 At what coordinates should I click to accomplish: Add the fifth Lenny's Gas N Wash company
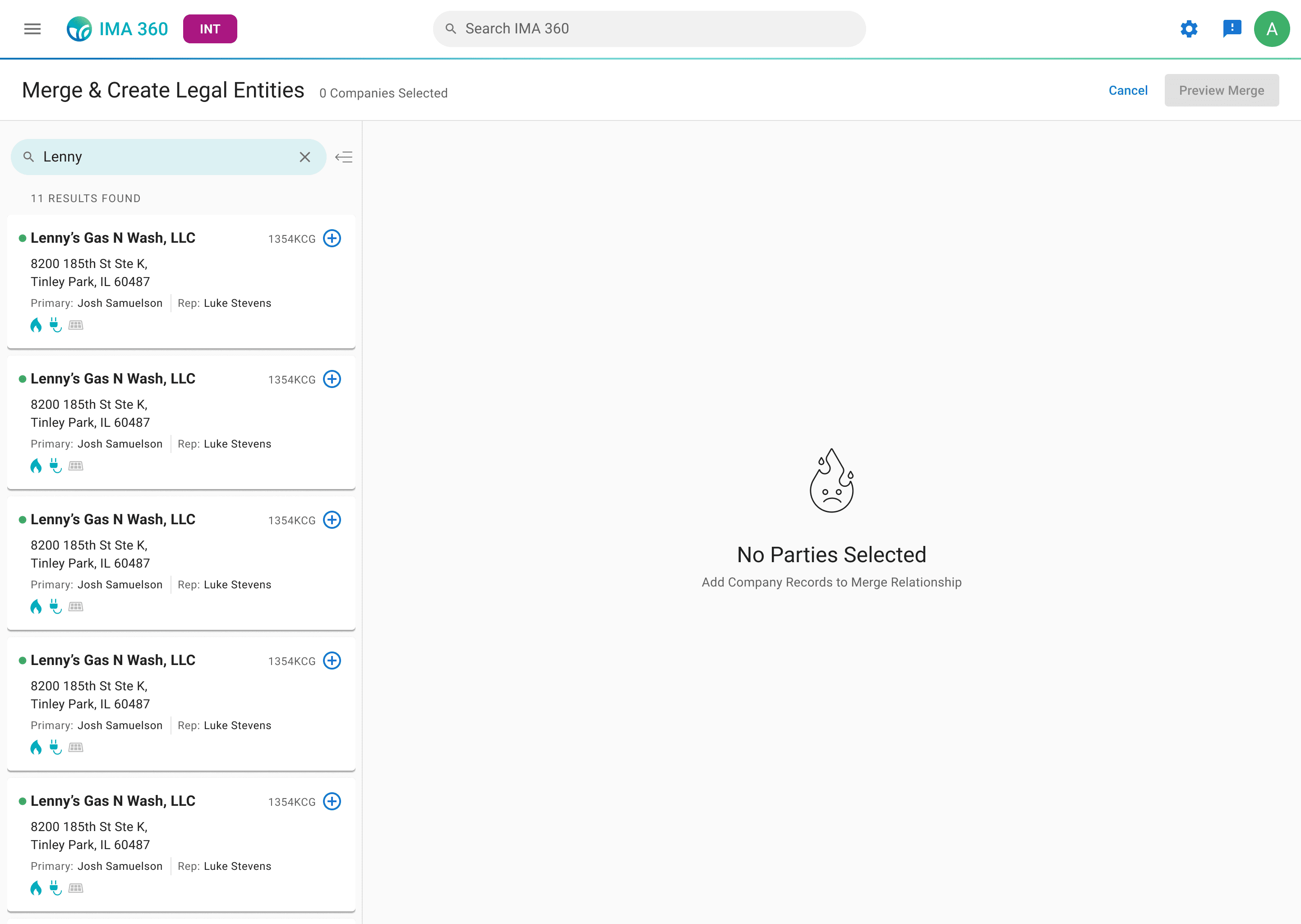pos(332,801)
